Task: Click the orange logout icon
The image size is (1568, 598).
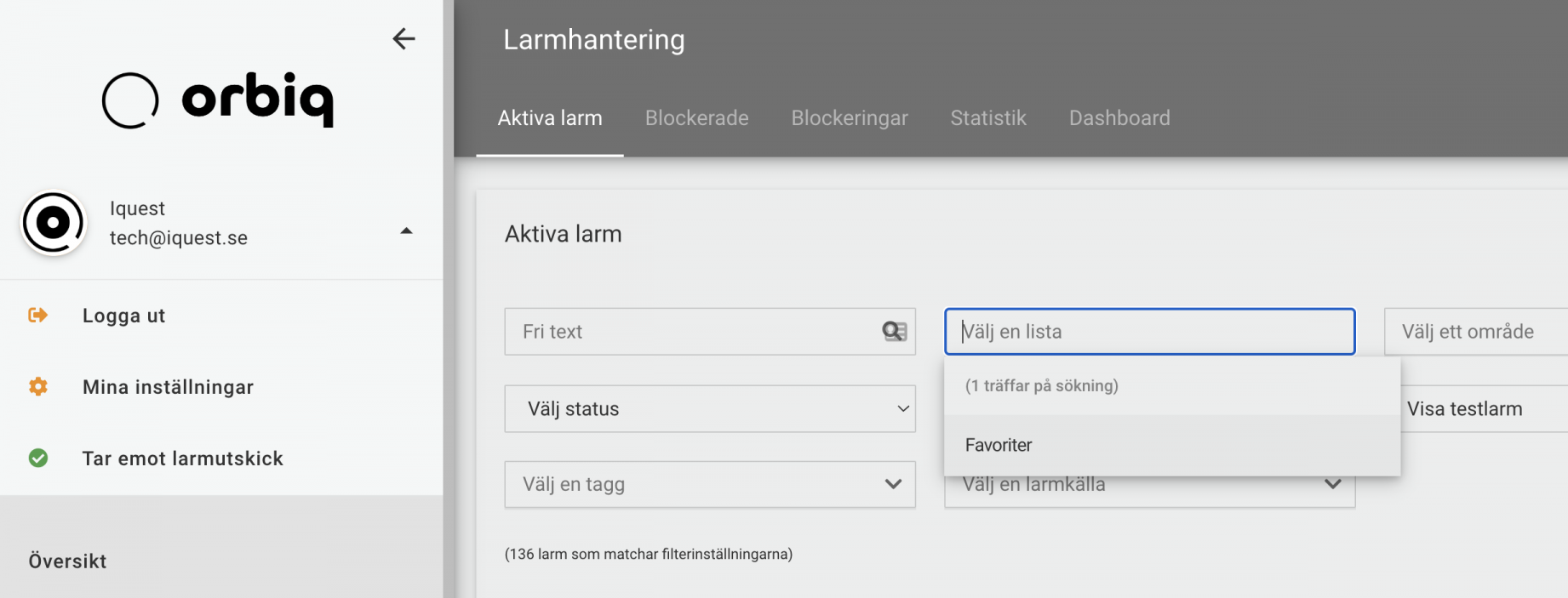Action: tap(37, 316)
